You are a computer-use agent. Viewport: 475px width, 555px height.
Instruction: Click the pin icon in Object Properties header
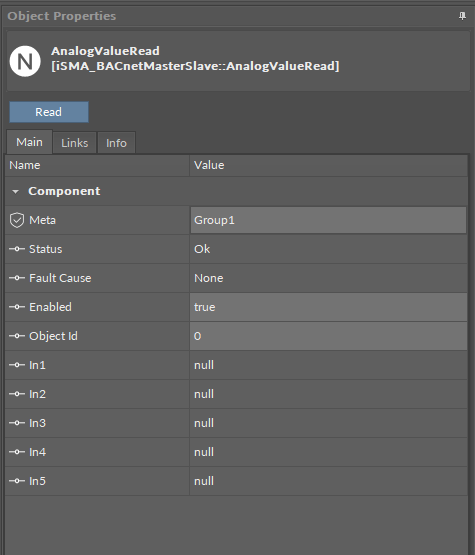[462, 16]
